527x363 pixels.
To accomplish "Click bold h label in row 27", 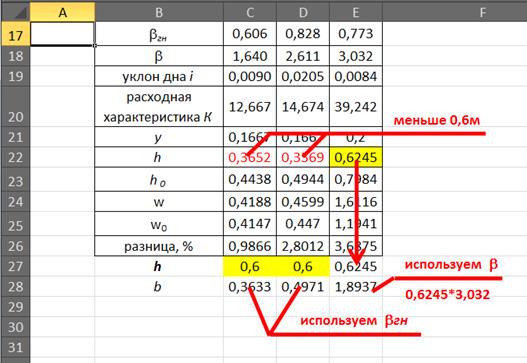I will pyautogui.click(x=159, y=267).
